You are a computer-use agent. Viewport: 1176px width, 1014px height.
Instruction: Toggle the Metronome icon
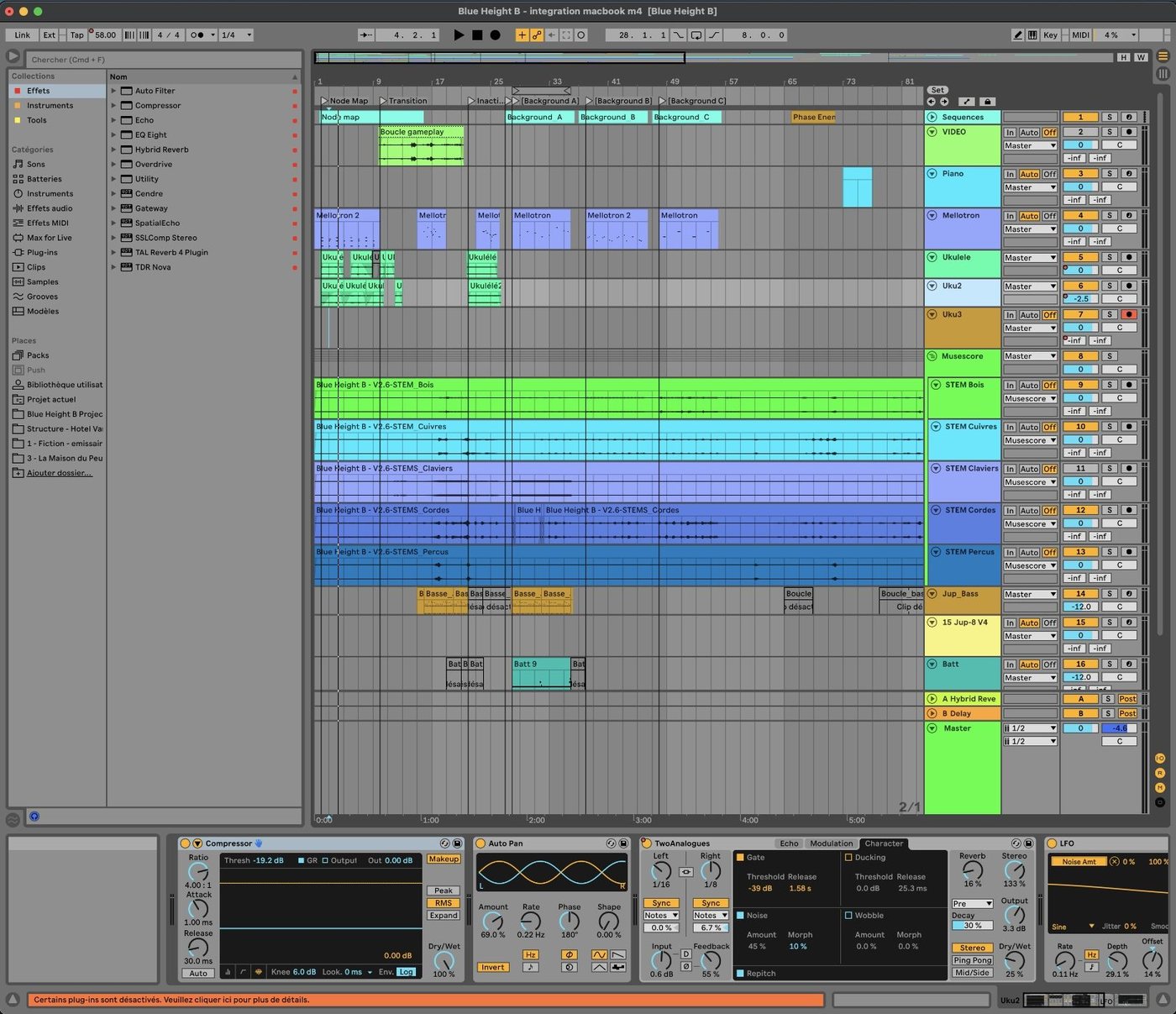click(197, 35)
